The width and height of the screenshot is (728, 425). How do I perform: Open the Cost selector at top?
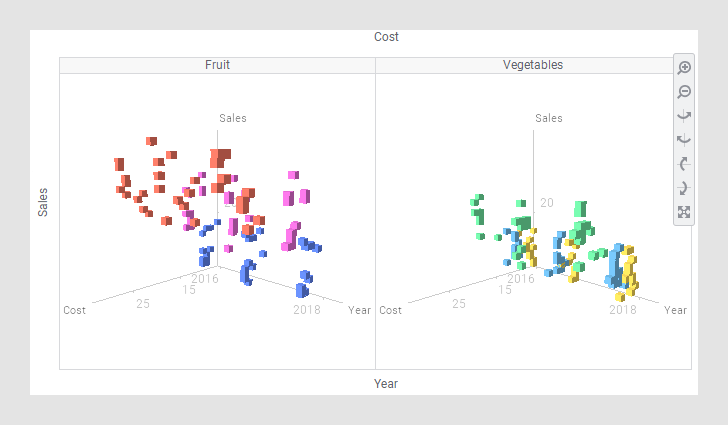[386, 37]
